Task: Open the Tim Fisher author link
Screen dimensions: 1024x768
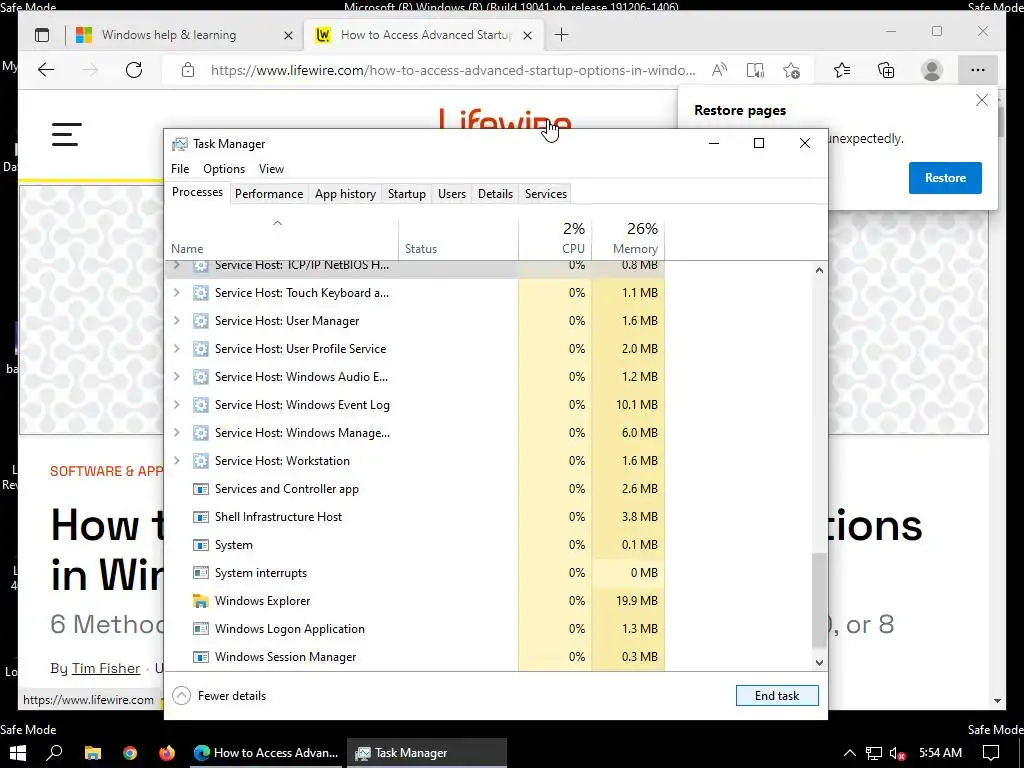Action: tap(106, 668)
